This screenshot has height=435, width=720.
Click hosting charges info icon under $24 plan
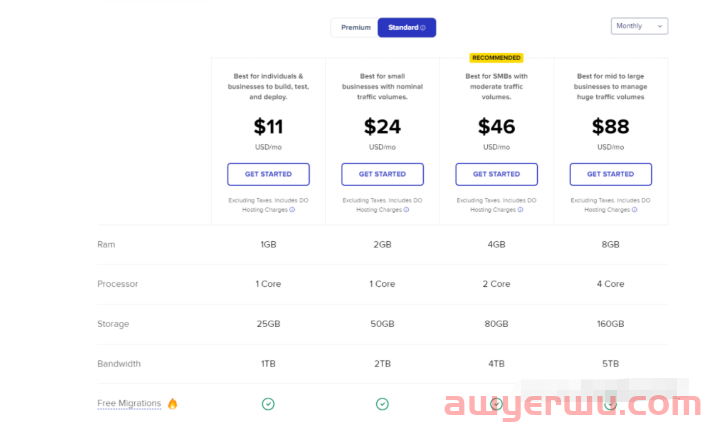pos(406,210)
